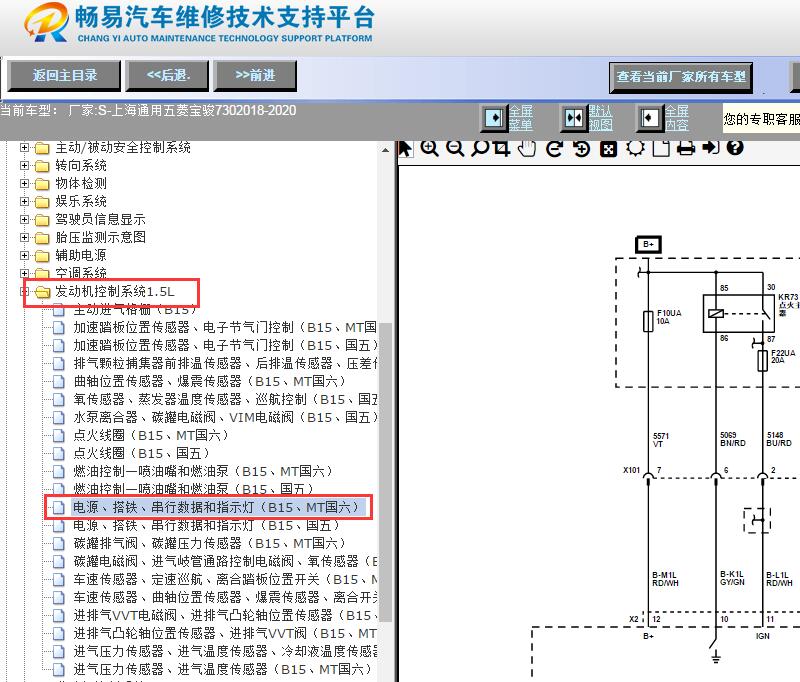Click 返回主目录 button
The width and height of the screenshot is (800, 682).
pyautogui.click(x=64, y=76)
